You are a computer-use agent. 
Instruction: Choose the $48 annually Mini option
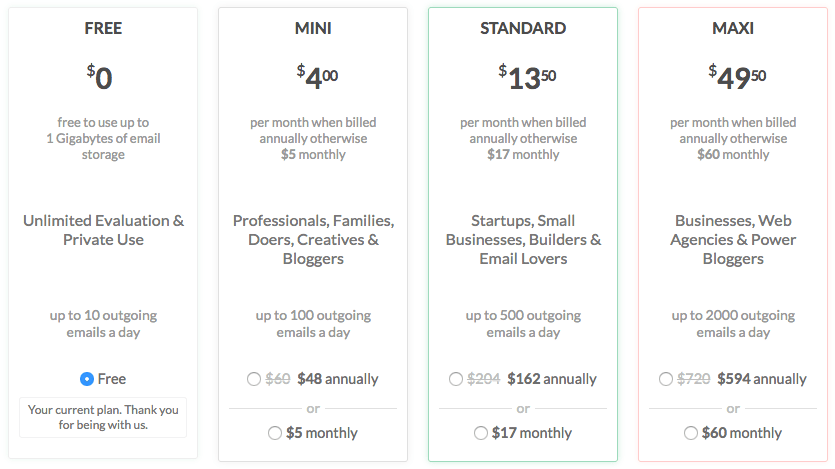point(254,379)
